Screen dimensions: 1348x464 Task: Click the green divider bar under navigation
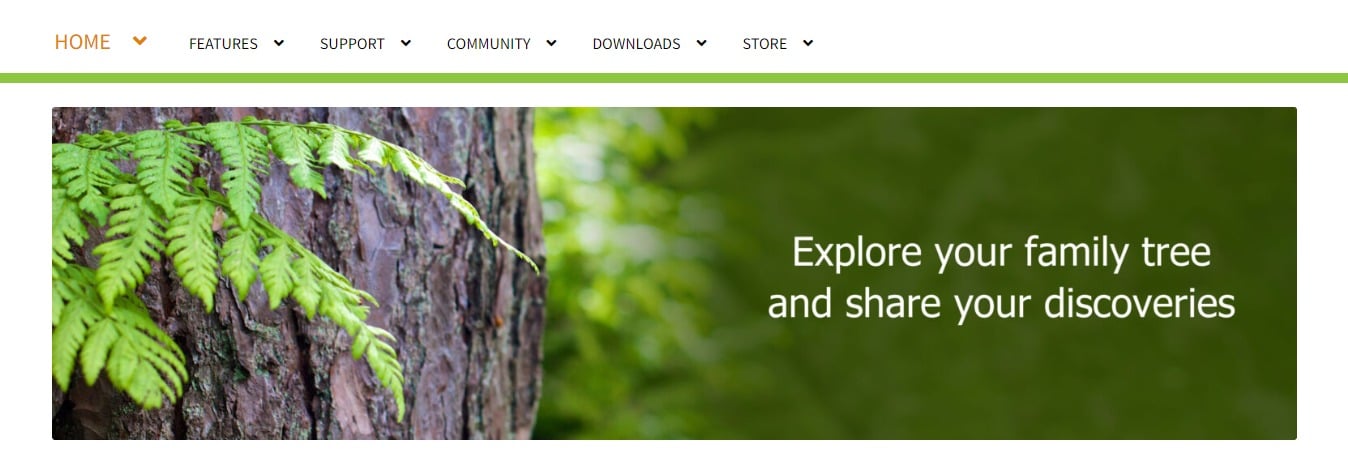(674, 78)
